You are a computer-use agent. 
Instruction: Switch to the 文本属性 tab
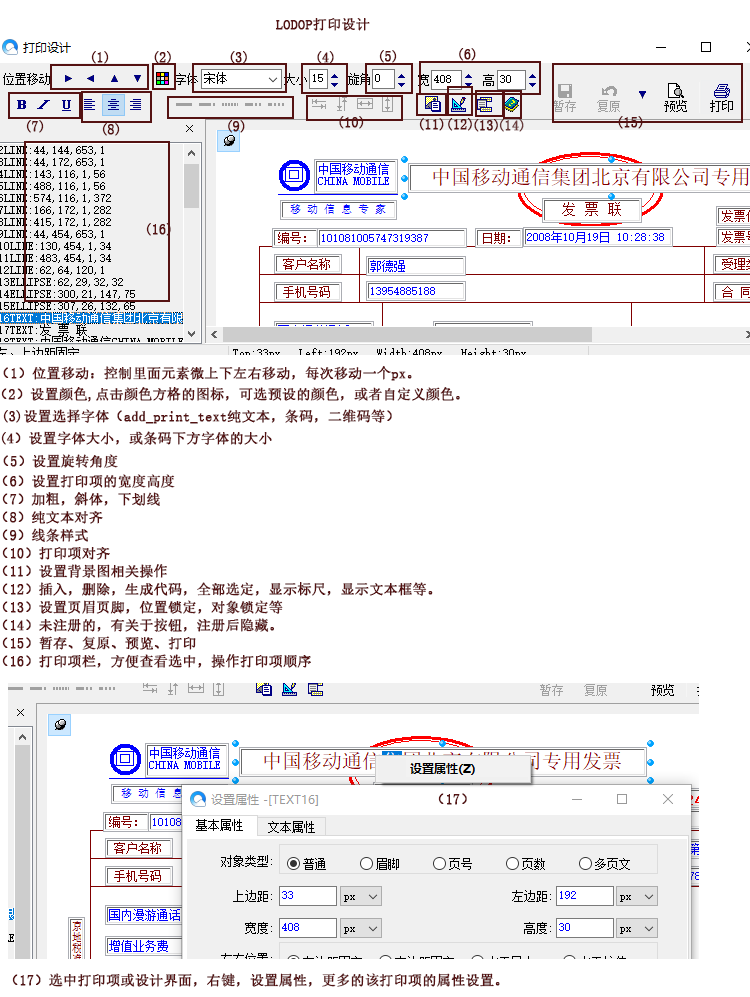point(291,827)
